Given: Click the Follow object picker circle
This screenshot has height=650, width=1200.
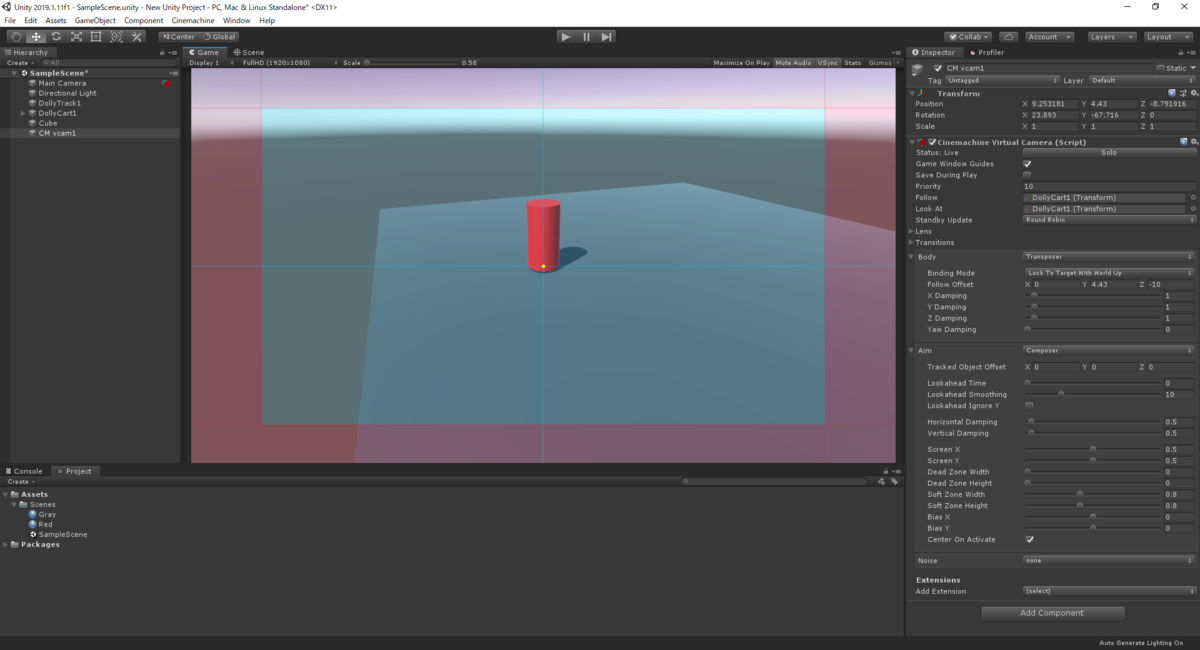Looking at the screenshot, I should [1192, 198].
